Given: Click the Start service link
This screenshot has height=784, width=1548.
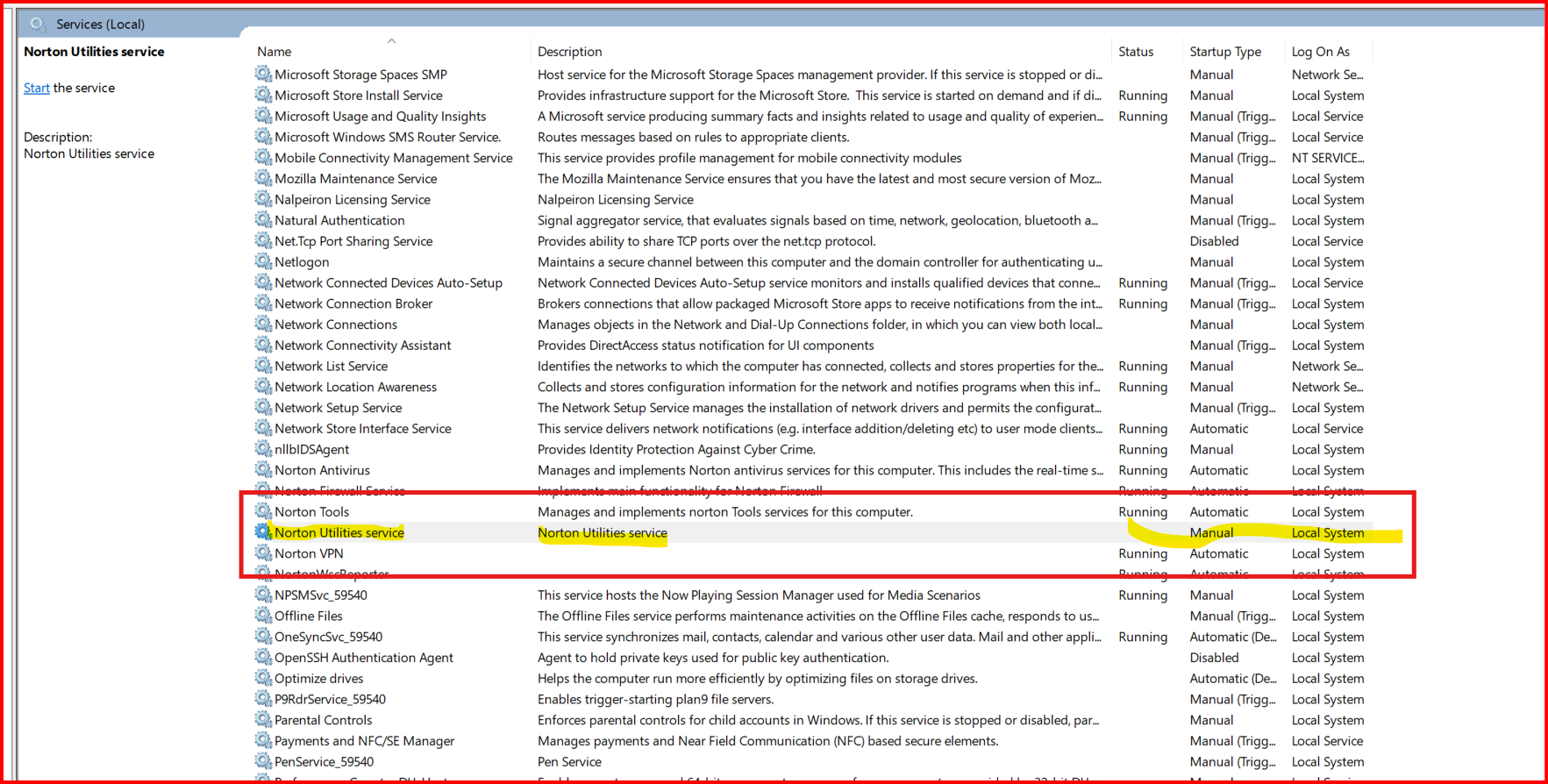Looking at the screenshot, I should (36, 88).
